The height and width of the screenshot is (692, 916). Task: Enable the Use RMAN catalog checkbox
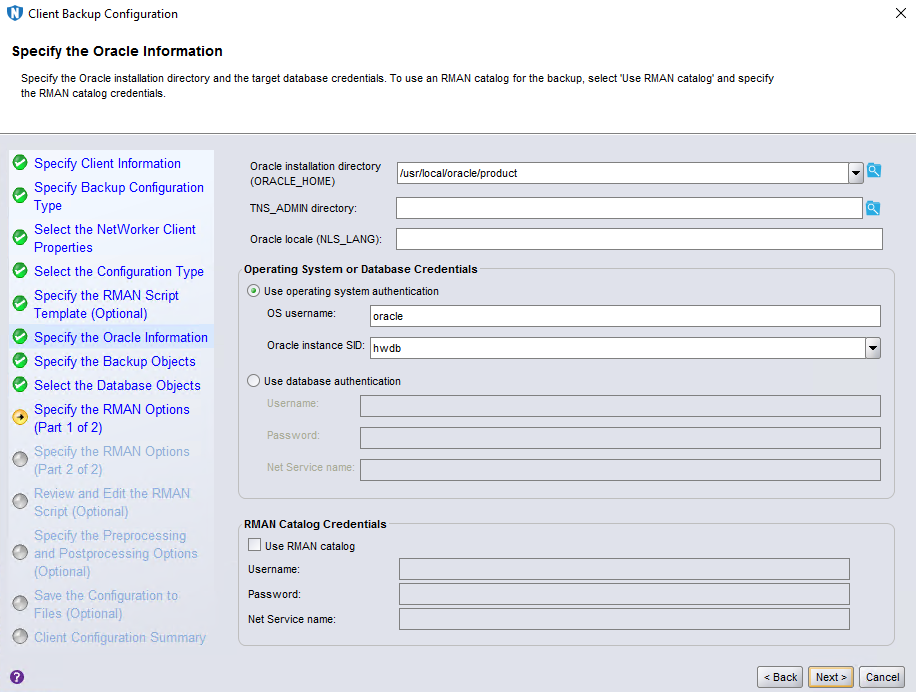tap(254, 546)
